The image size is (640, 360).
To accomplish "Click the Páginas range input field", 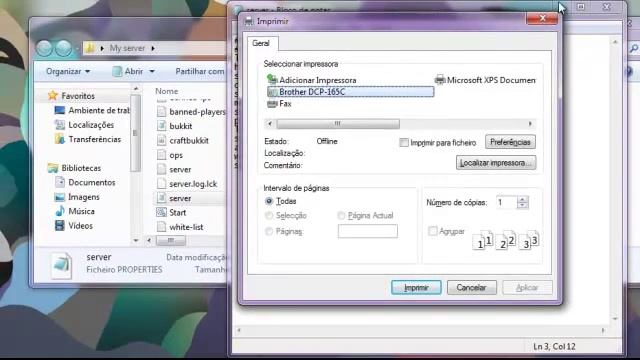I will click(367, 231).
